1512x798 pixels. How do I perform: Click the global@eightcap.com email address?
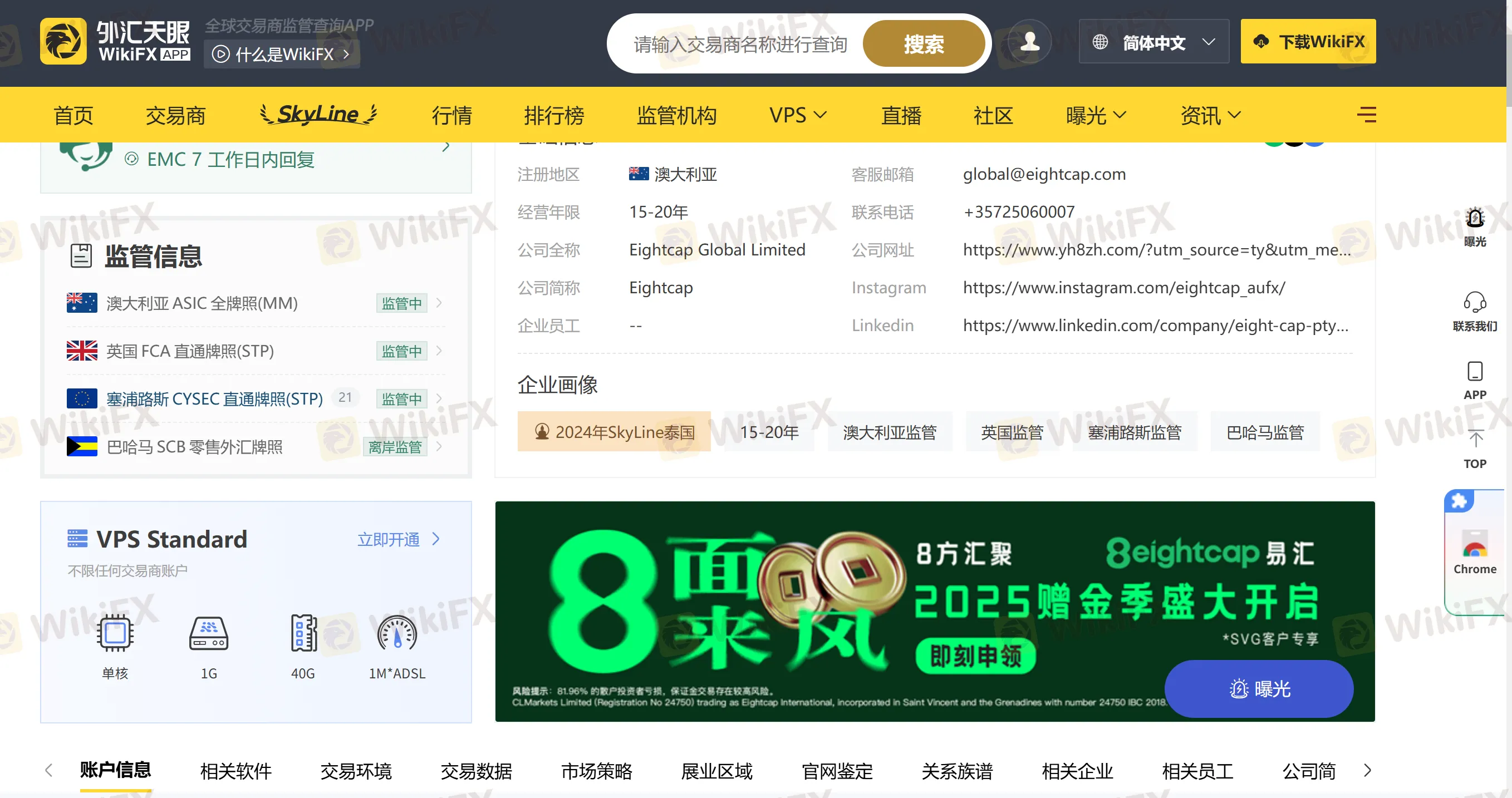[x=1044, y=174]
